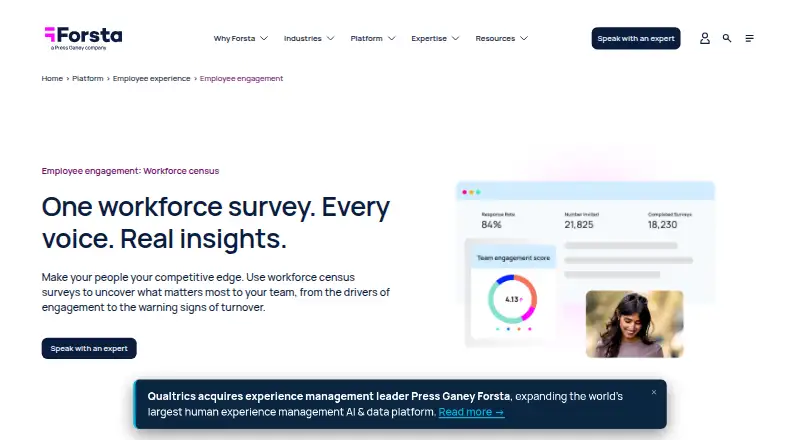Click the team engagement score donut chart
Screen dimensions: 800x440
coord(512,299)
